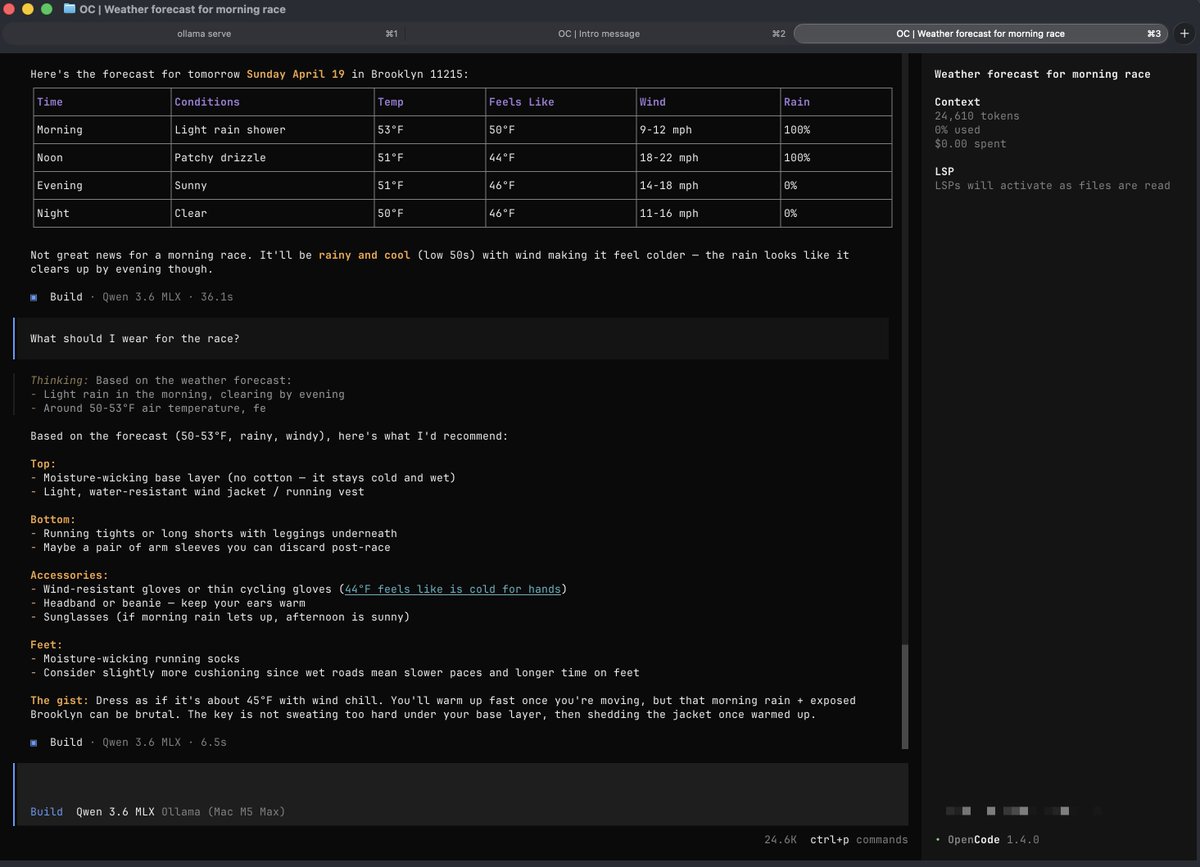This screenshot has width=1200, height=867.
Task: Click the 24.6K token counter in footer
Action: pos(780,839)
